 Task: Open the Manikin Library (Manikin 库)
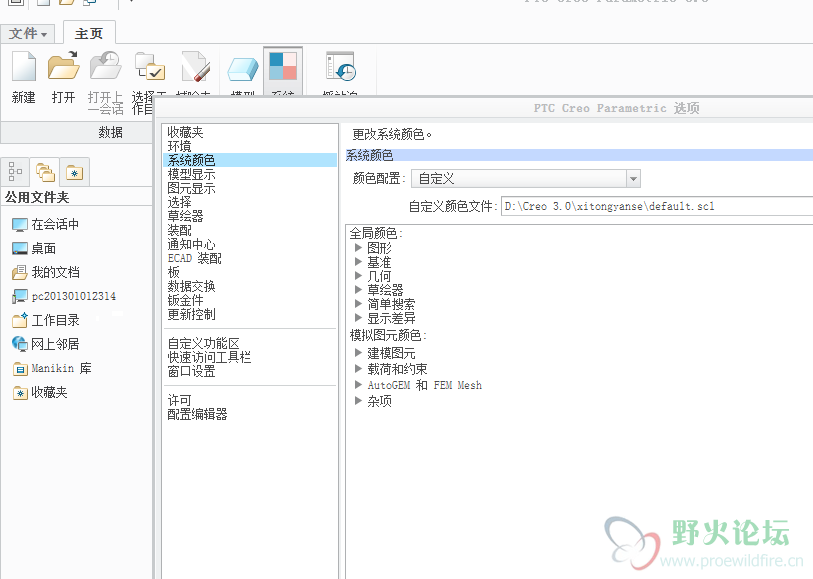coord(52,368)
